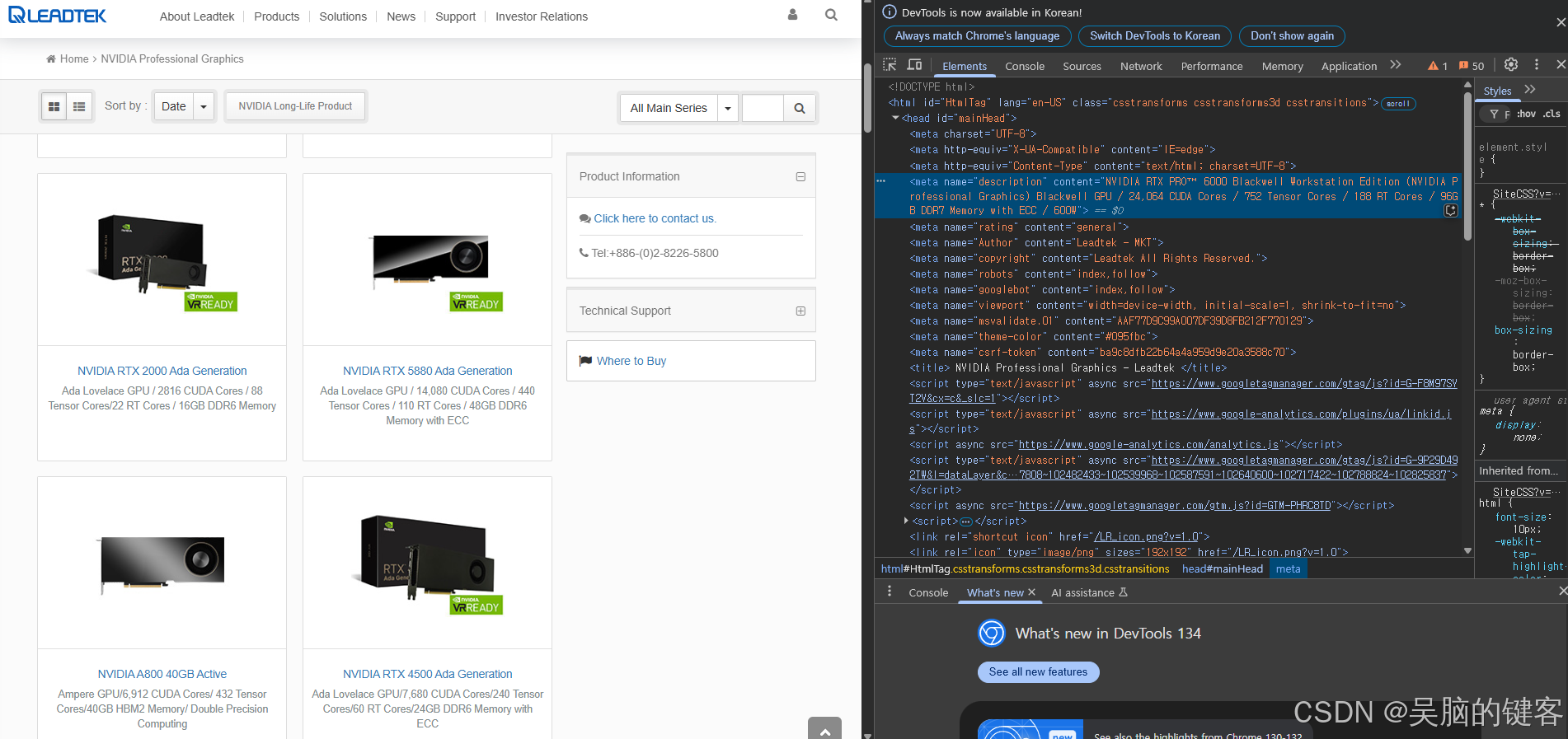Image resolution: width=1568 pixels, height=739 pixels.
Task: Click the scroll-to-top arrow button
Action: click(x=824, y=728)
